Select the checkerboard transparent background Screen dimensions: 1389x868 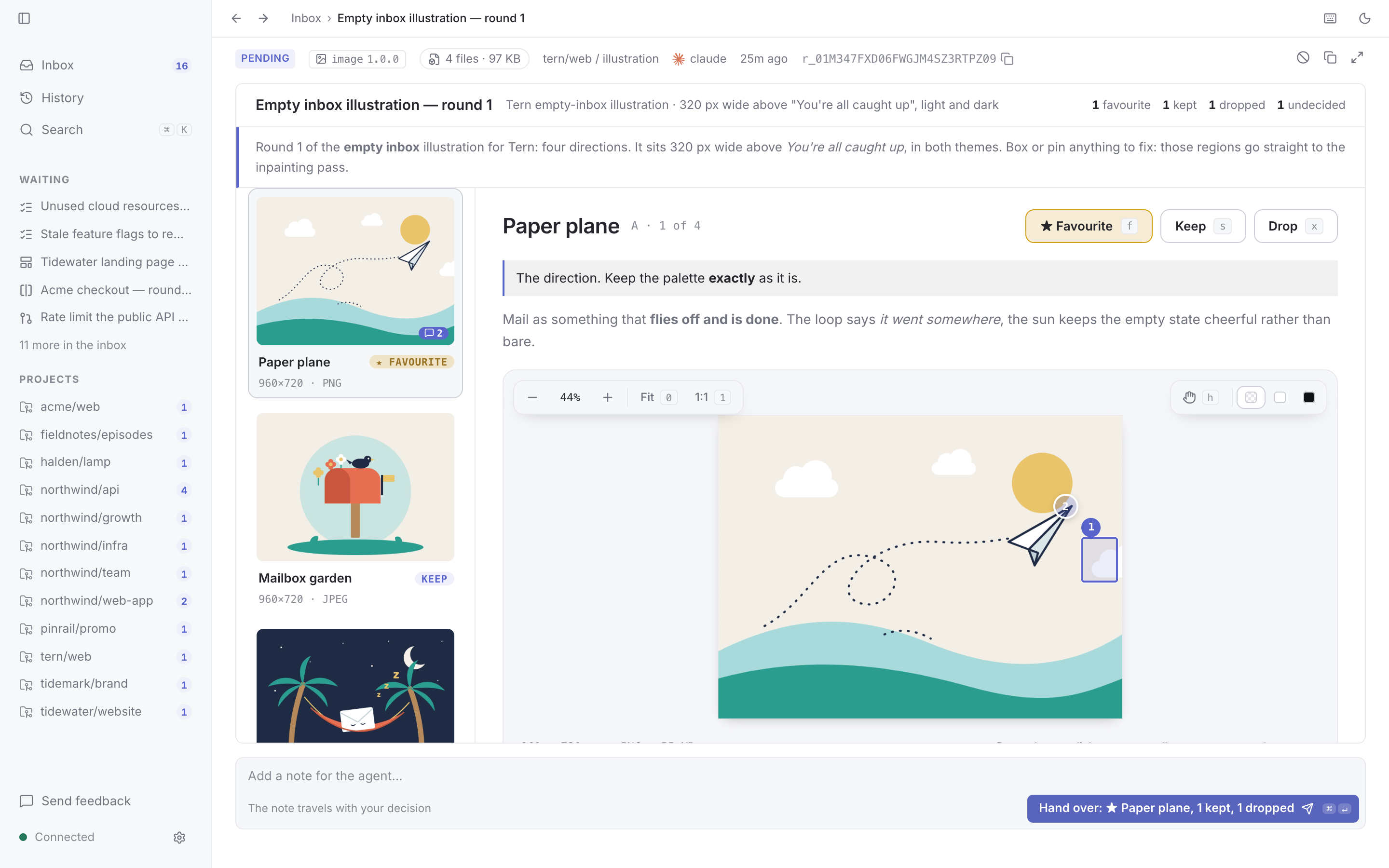click(x=1251, y=397)
